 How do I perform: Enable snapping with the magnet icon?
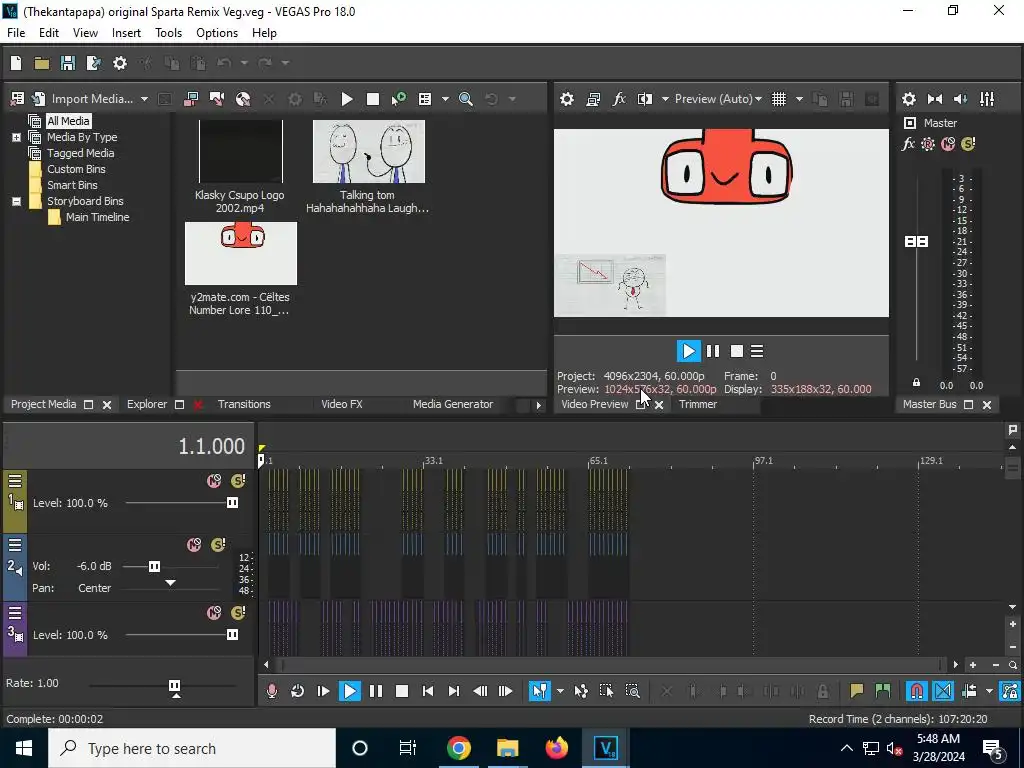pyautogui.click(x=916, y=691)
